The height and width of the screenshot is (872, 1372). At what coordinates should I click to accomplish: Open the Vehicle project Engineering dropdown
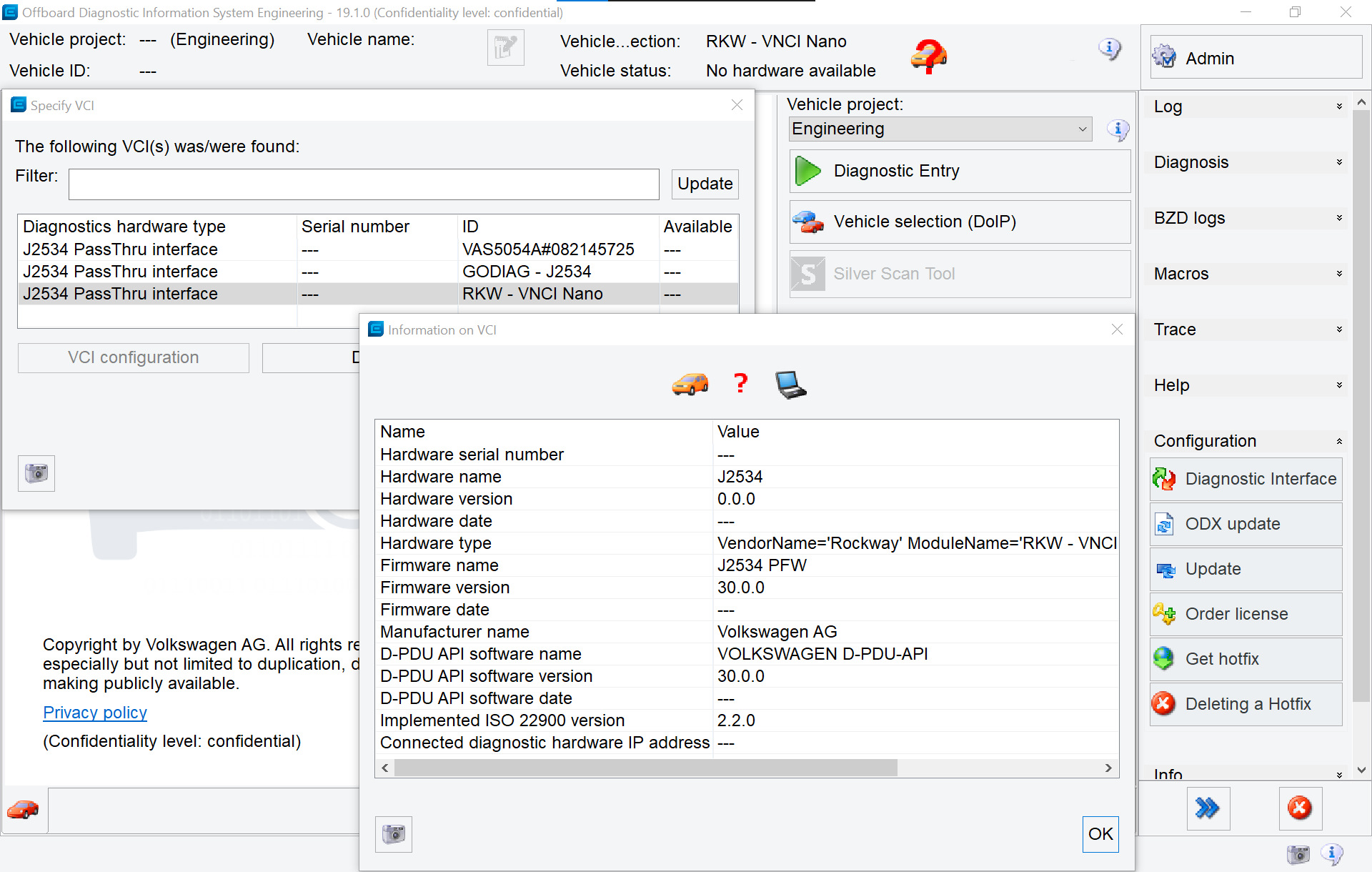(940, 129)
